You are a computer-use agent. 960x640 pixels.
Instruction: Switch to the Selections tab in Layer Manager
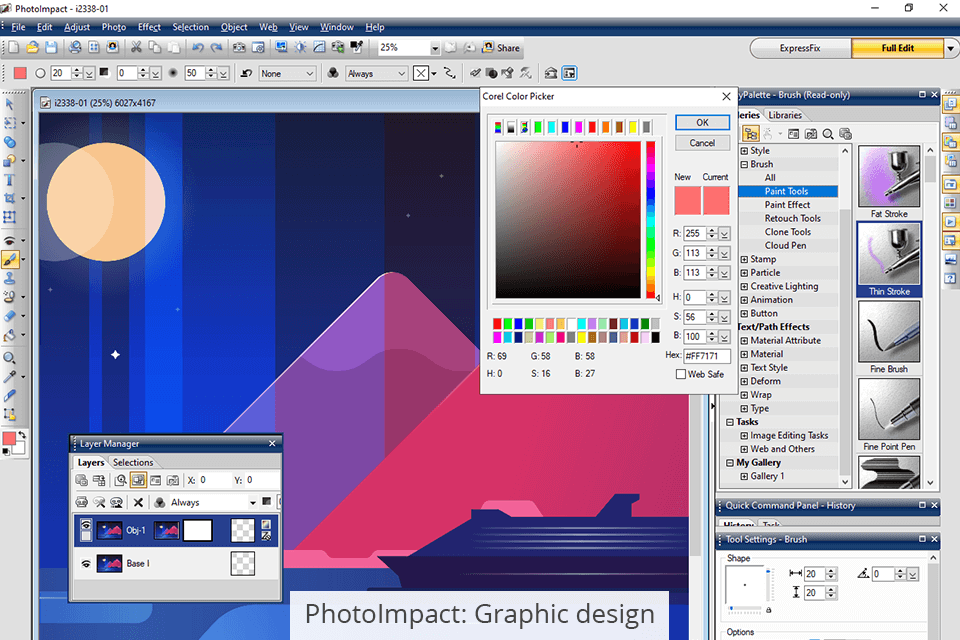(133, 462)
